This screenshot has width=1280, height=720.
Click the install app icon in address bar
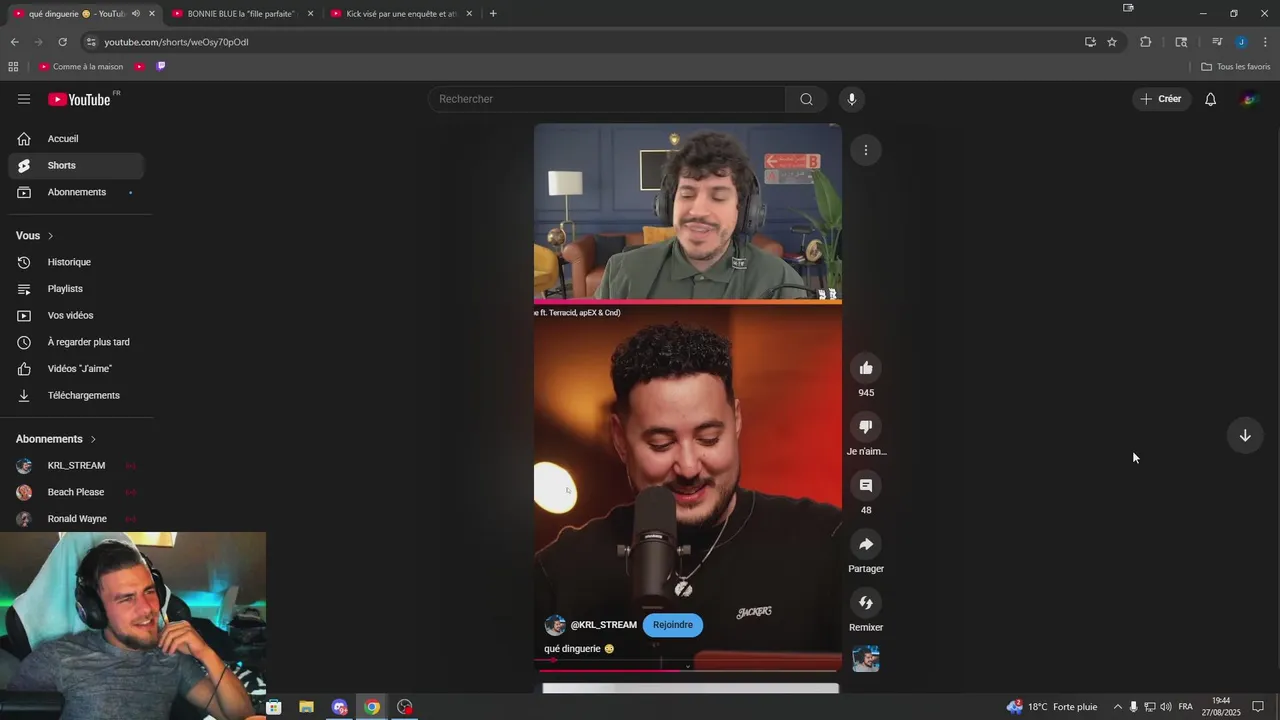[1090, 42]
